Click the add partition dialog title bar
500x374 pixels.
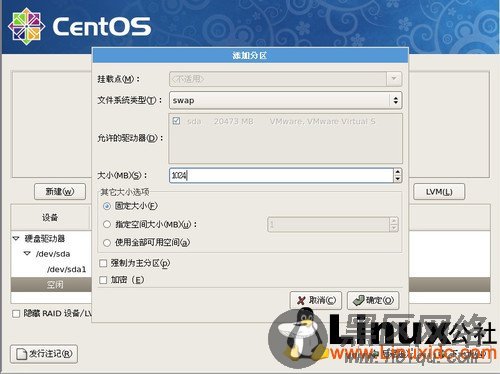(250, 55)
